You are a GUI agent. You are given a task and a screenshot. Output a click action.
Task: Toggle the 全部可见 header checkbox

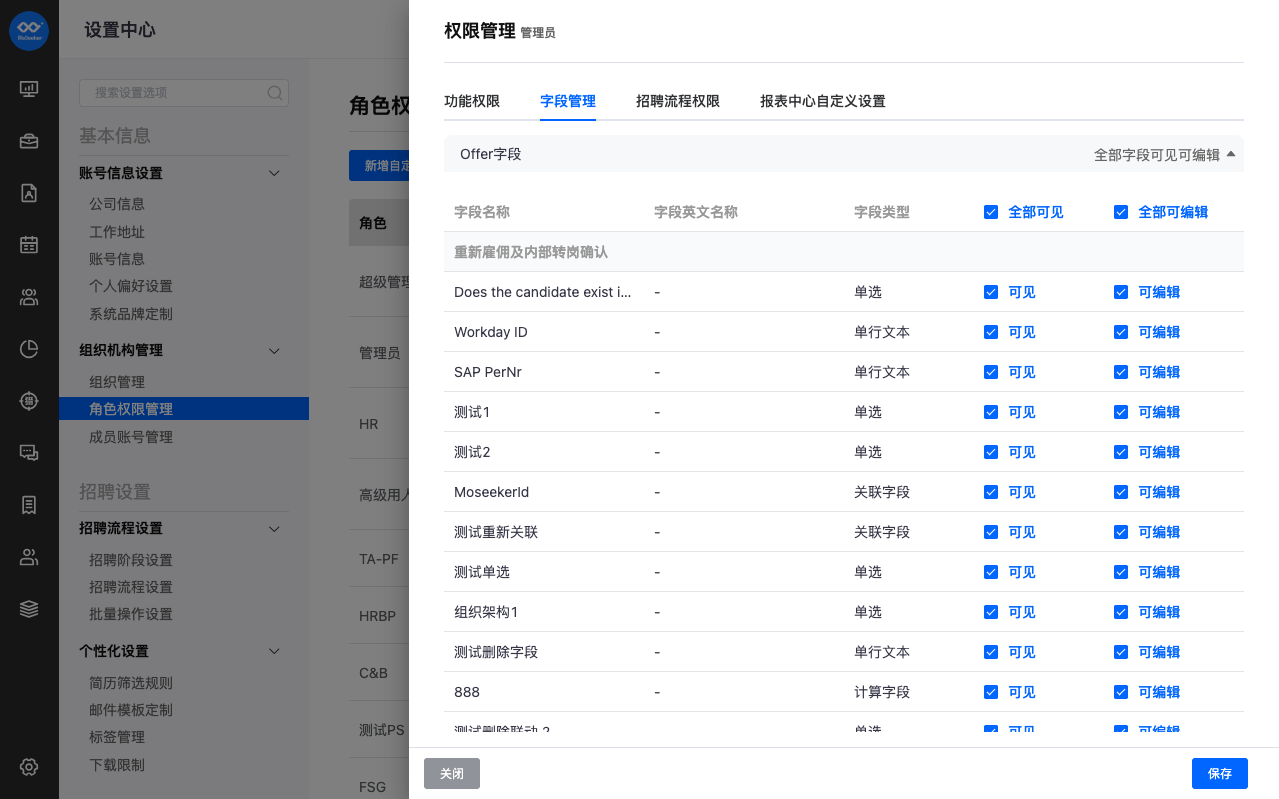[x=991, y=212]
